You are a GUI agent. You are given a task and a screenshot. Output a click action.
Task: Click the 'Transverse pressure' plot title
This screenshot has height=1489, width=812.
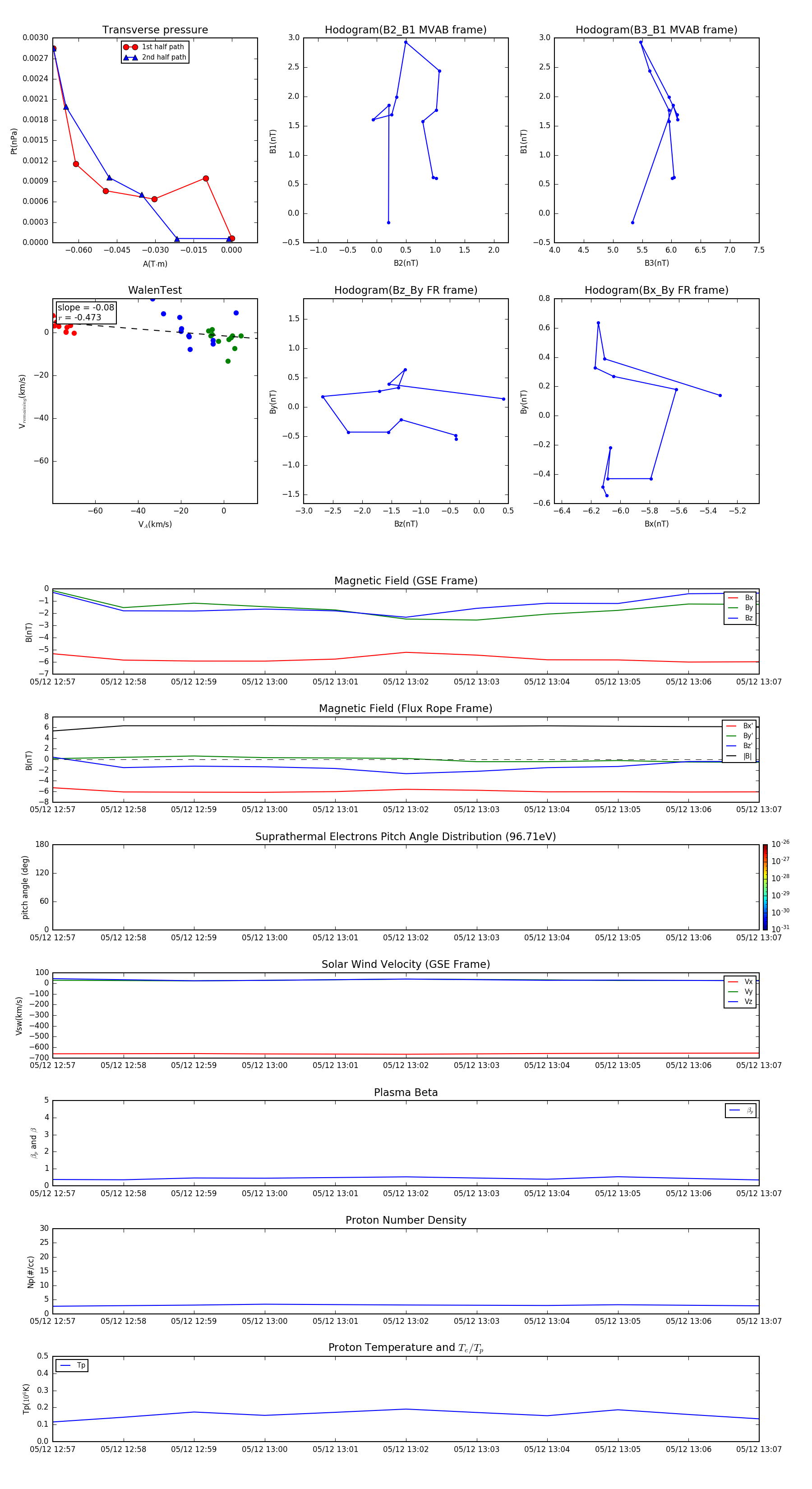point(155,30)
